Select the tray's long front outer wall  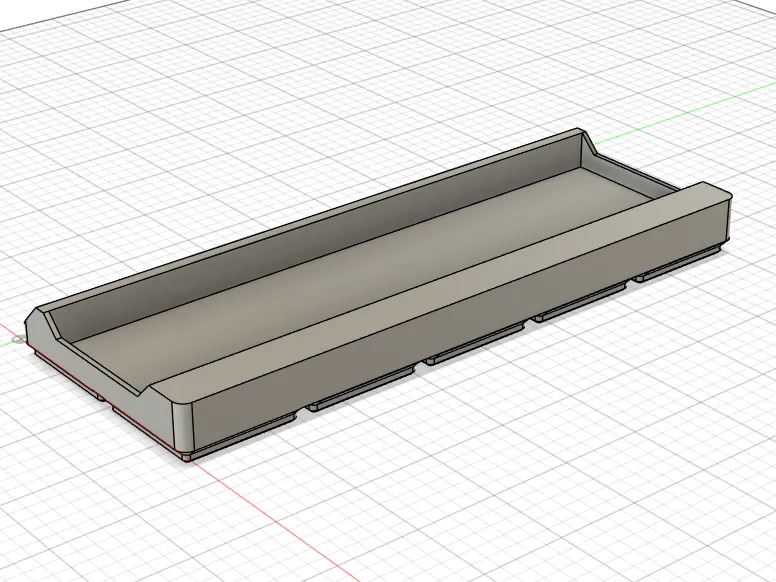tap(460, 320)
